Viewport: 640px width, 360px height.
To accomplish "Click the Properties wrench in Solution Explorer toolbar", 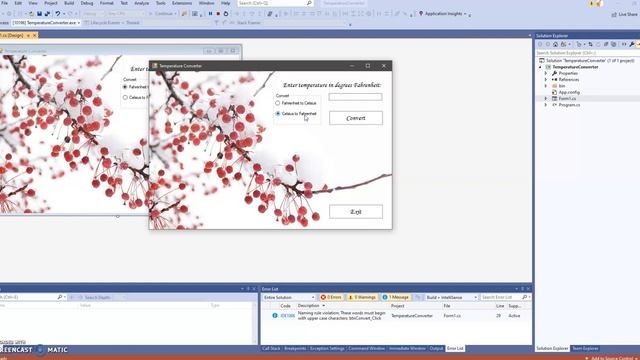I will [632, 44].
